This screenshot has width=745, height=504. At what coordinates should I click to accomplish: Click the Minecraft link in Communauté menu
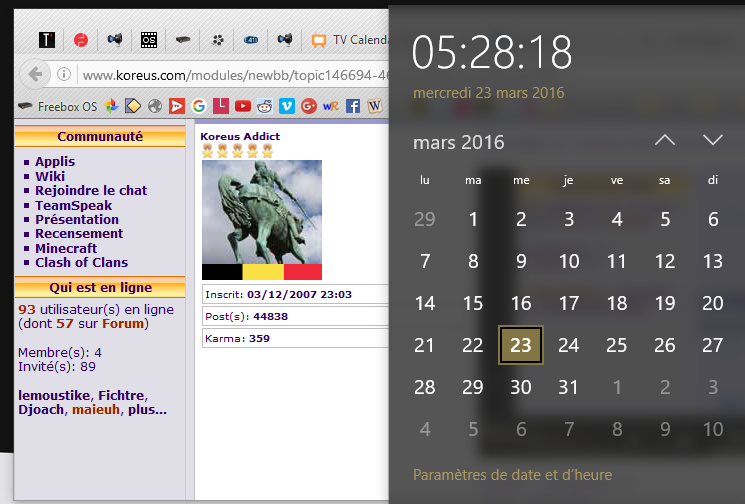tap(66, 248)
